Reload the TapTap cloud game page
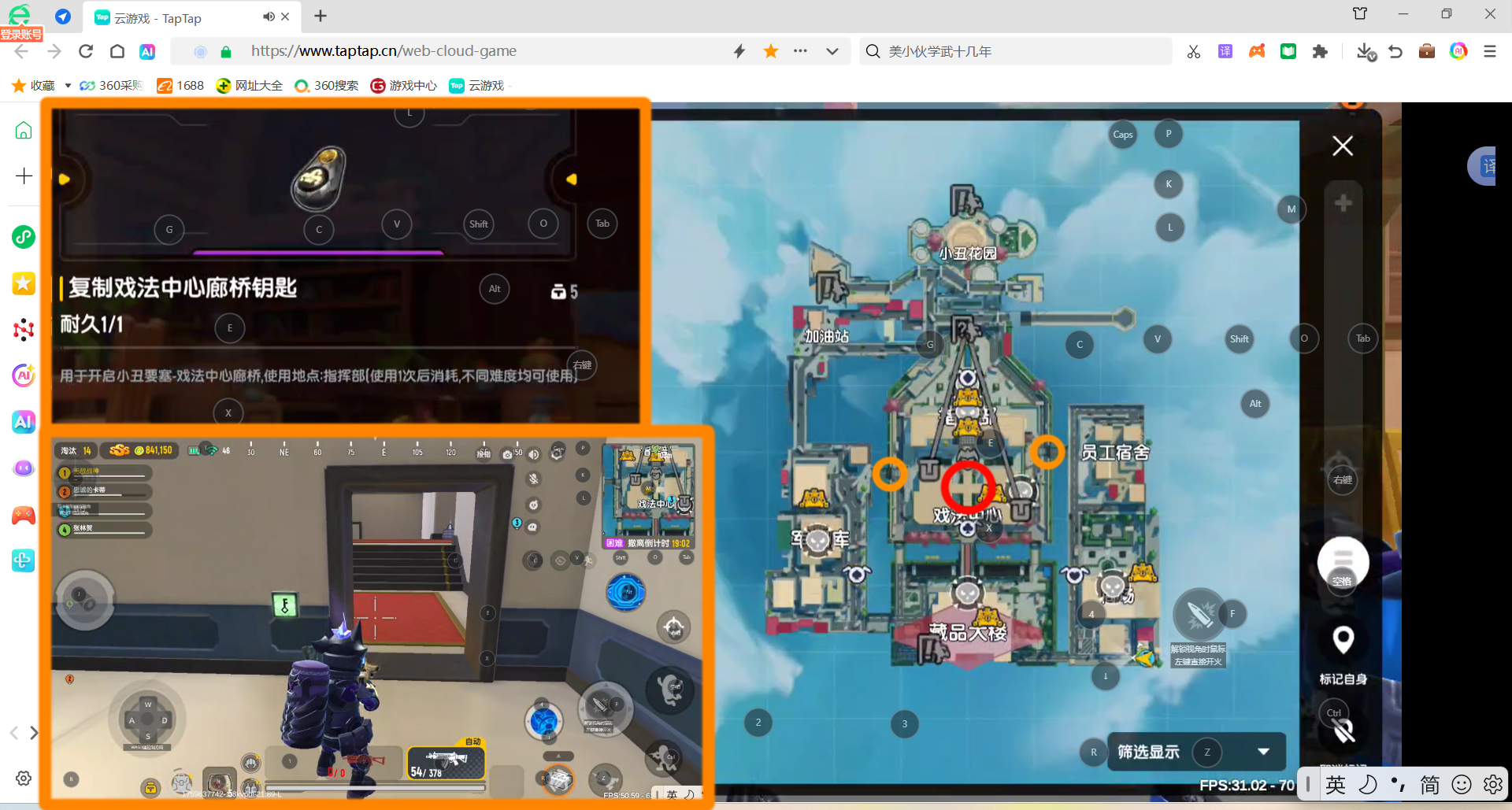This screenshot has width=1512, height=810. coord(86,51)
